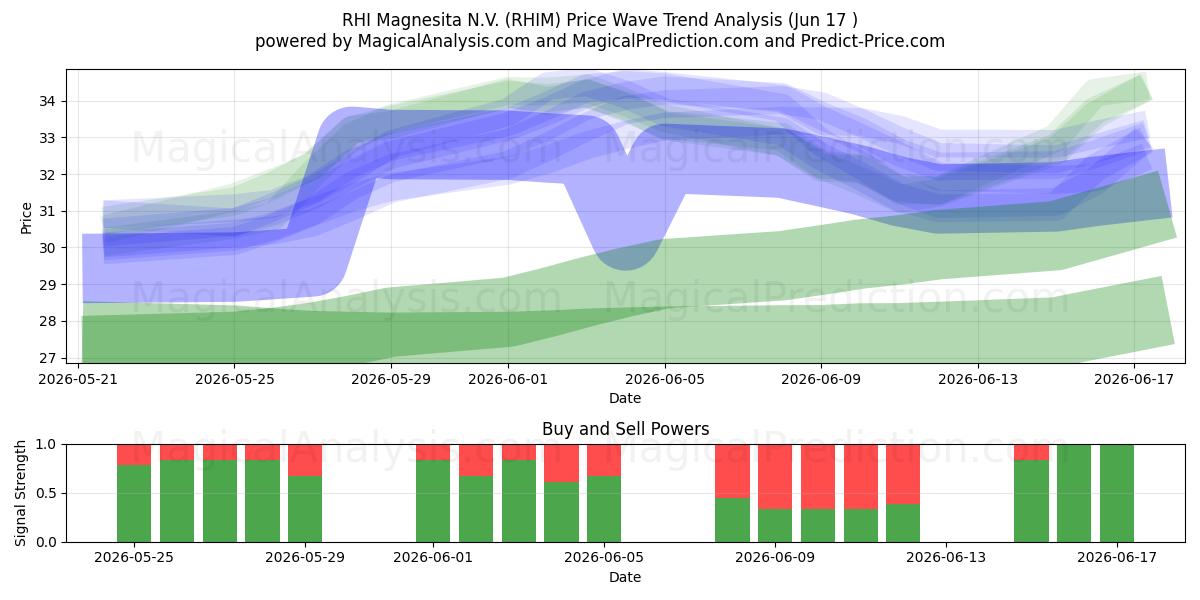Click price chart date tick 2026-05-25
This screenshot has width=1200, height=600.
pyautogui.click(x=234, y=379)
